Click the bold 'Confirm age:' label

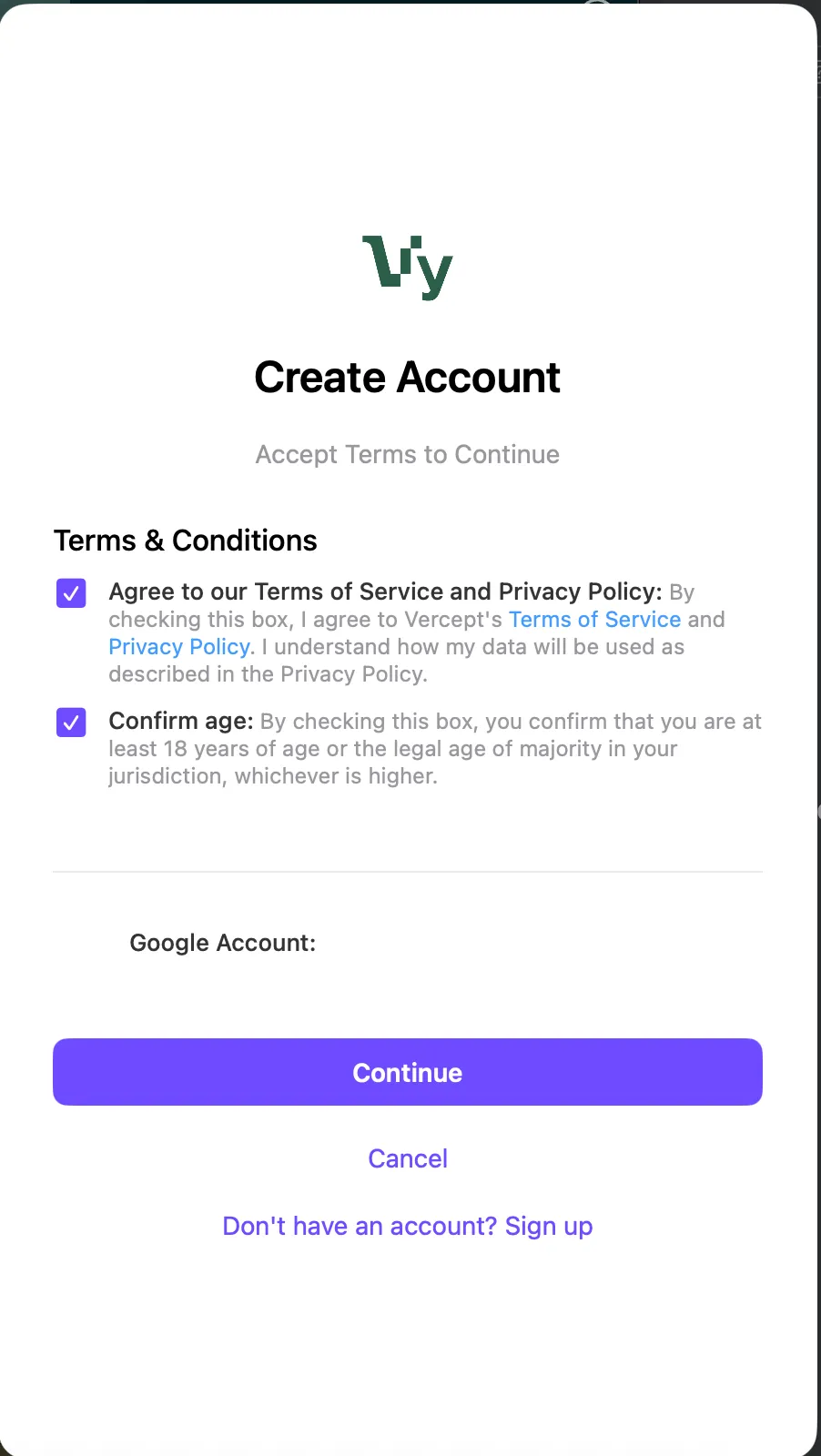(x=181, y=721)
